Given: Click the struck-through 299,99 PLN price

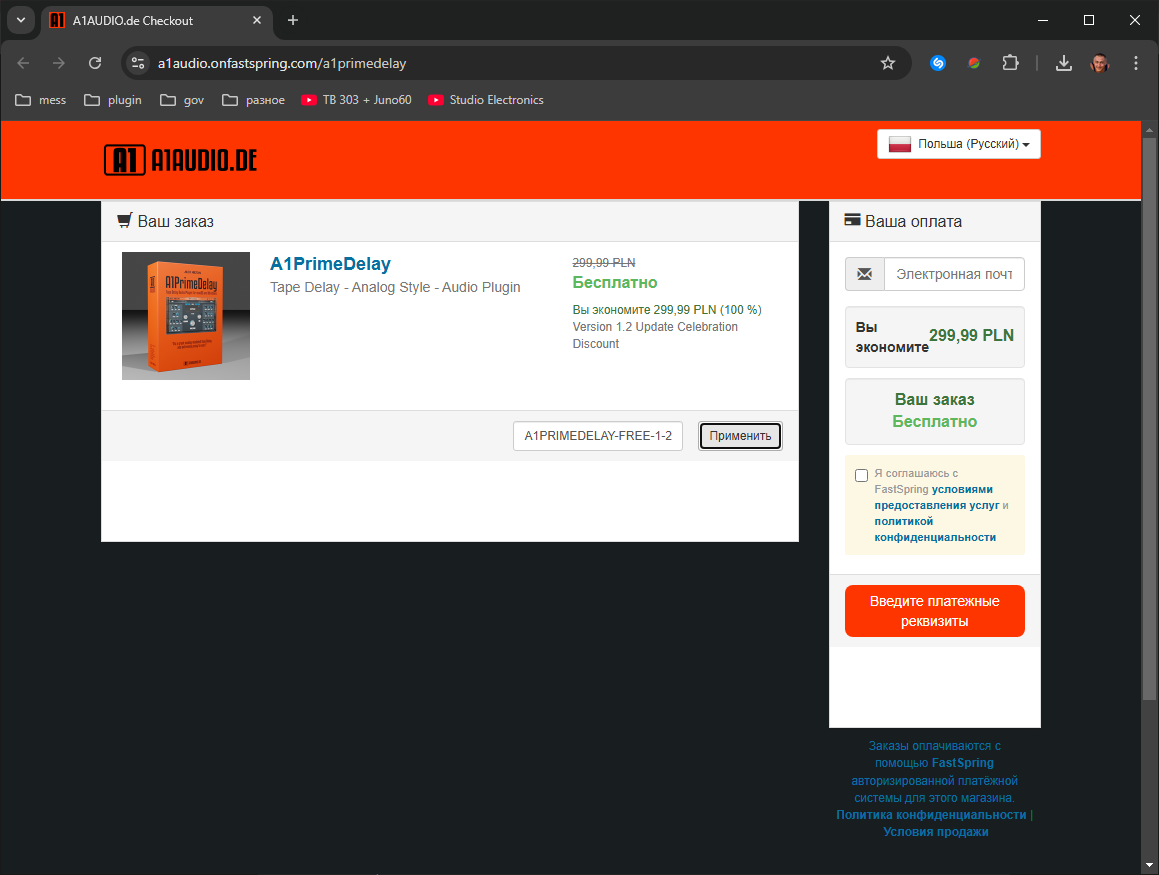Looking at the screenshot, I should [604, 263].
